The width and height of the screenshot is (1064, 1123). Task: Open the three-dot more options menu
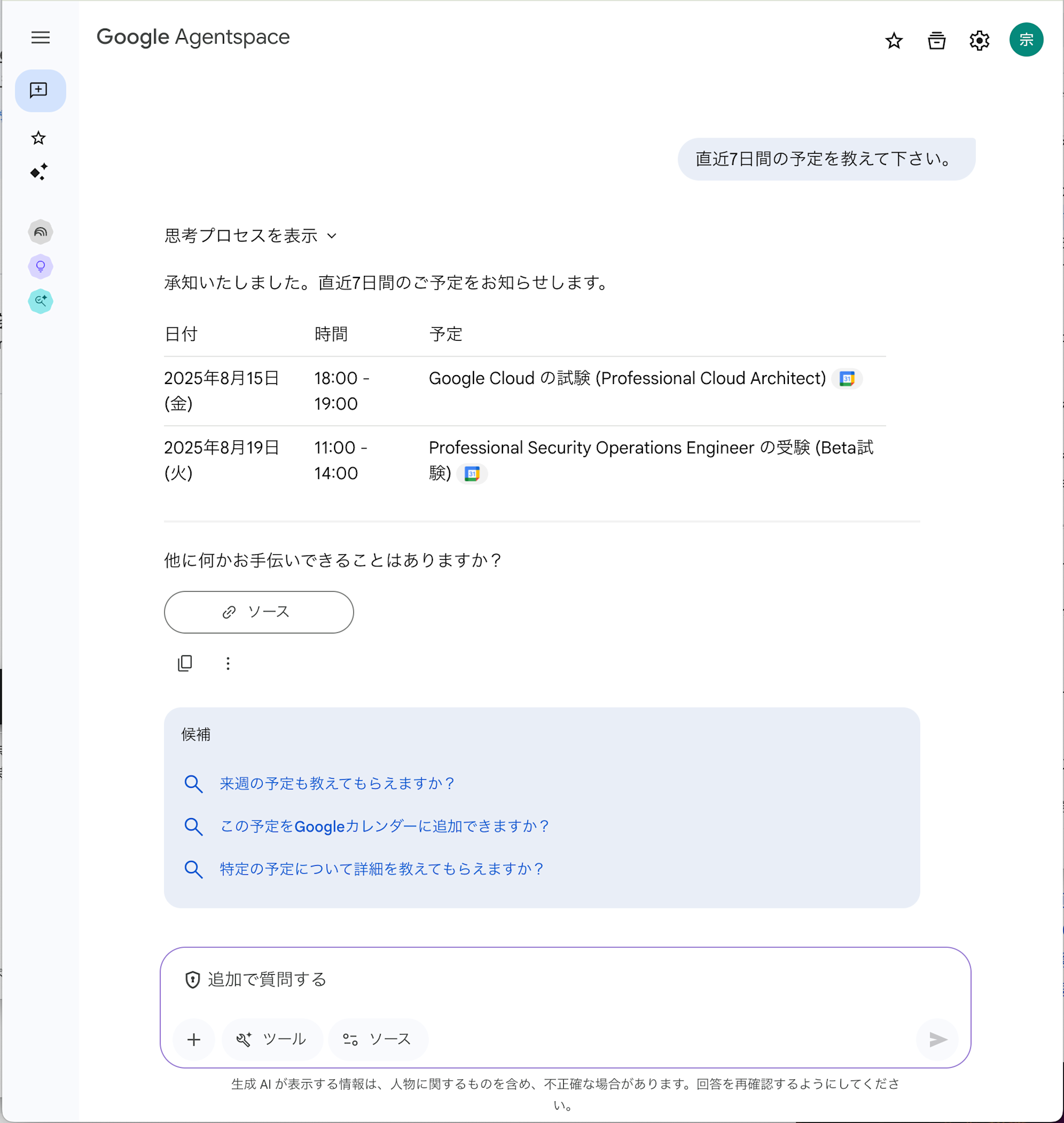click(228, 663)
